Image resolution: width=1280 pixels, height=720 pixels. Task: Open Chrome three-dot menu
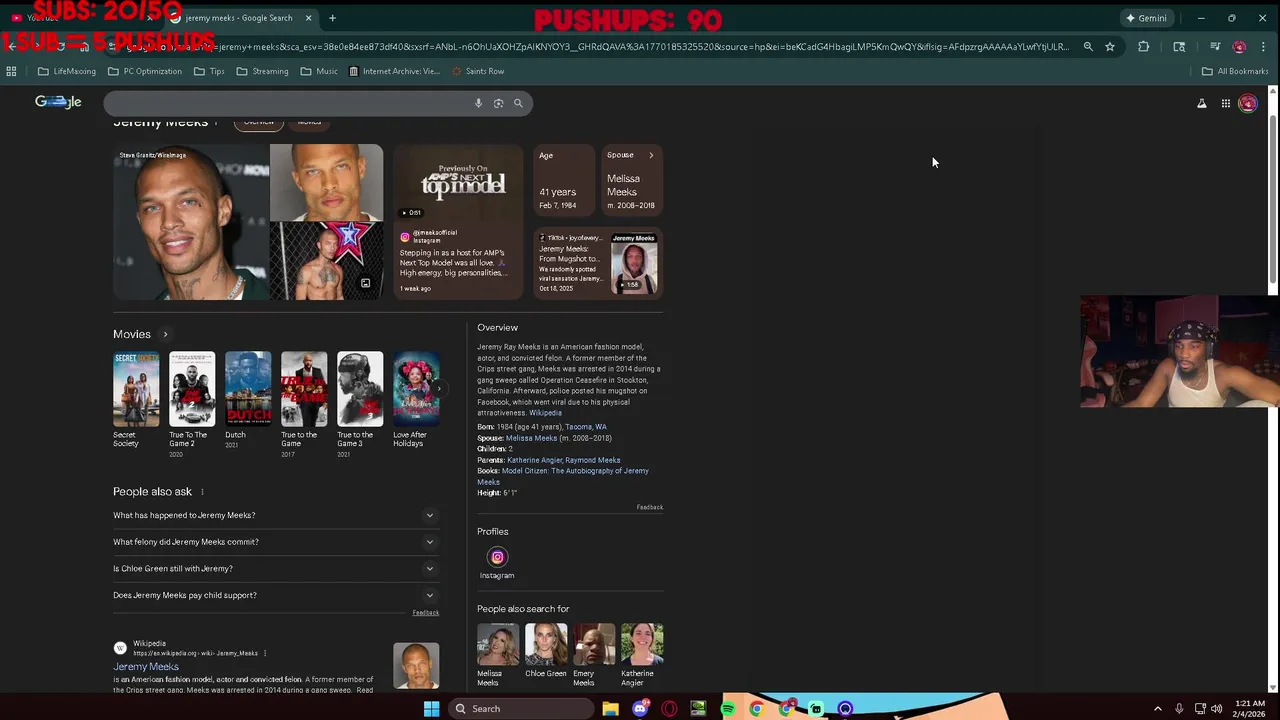pyautogui.click(x=1264, y=47)
